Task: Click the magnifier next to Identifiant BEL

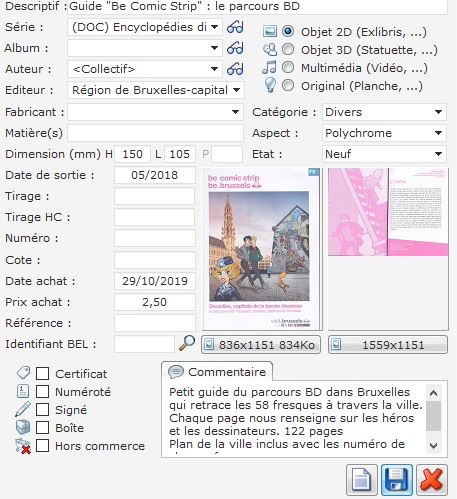Action: tap(187, 343)
